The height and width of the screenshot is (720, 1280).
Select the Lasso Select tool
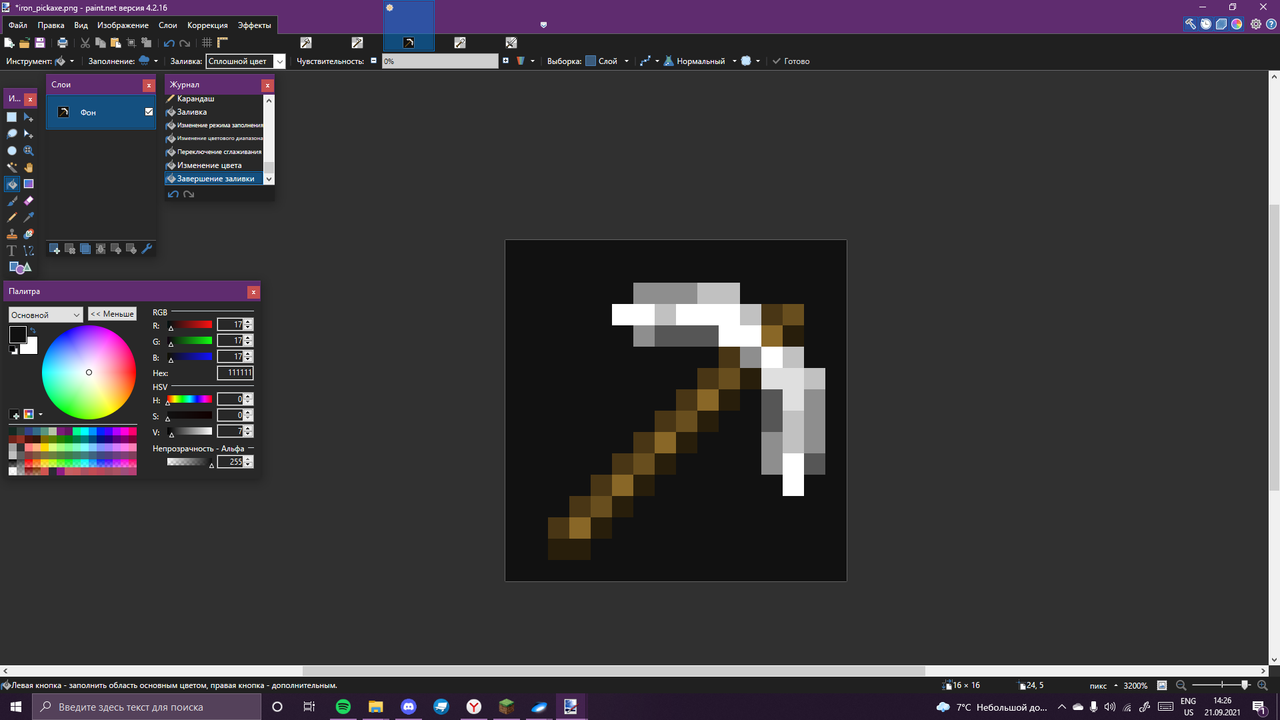point(12,134)
